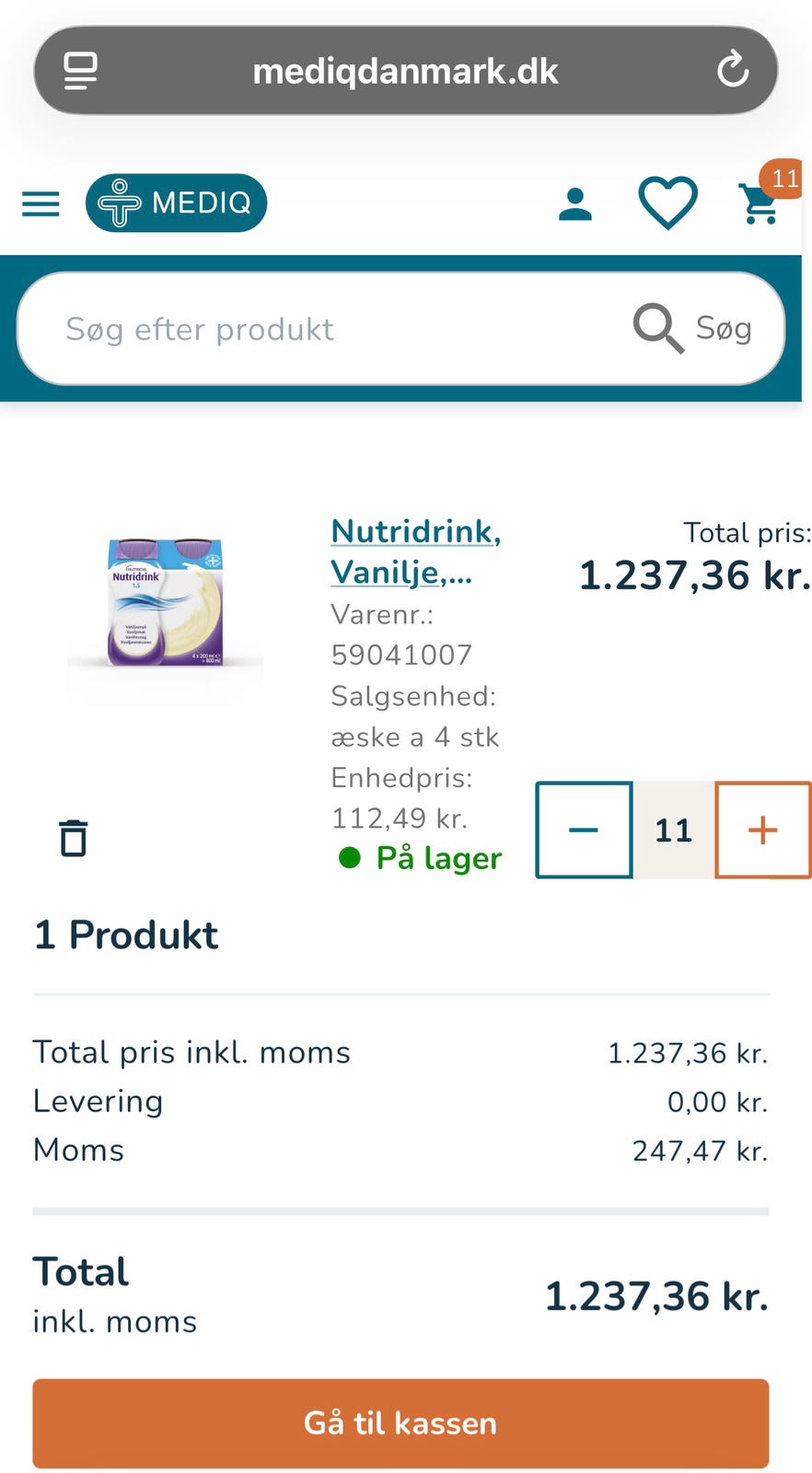Screen dimensions: 812x1473
Task: Open the hamburger navigation menu
Action: pyautogui.click(x=41, y=203)
